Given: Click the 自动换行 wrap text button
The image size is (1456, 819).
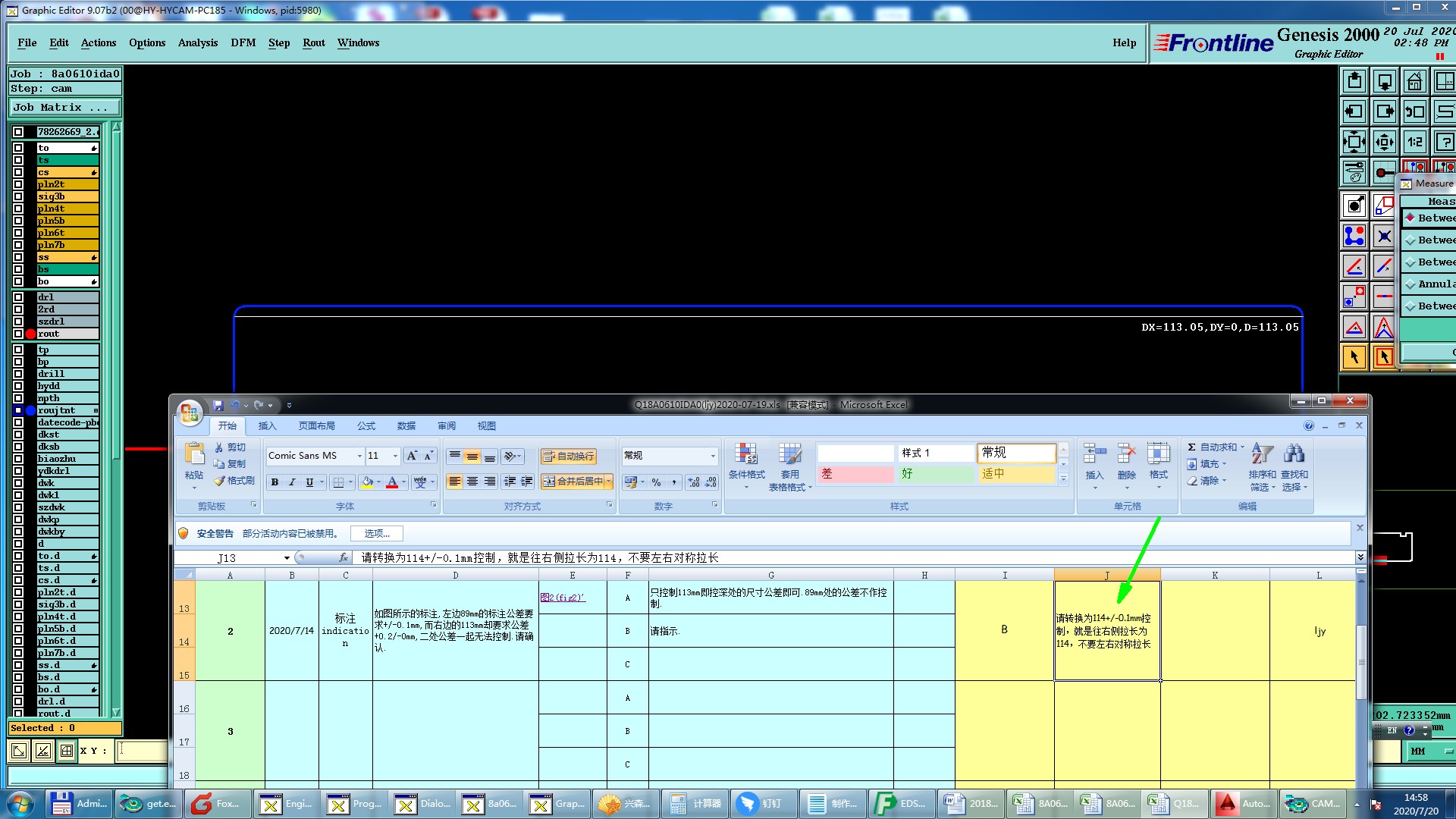Looking at the screenshot, I should point(568,457).
